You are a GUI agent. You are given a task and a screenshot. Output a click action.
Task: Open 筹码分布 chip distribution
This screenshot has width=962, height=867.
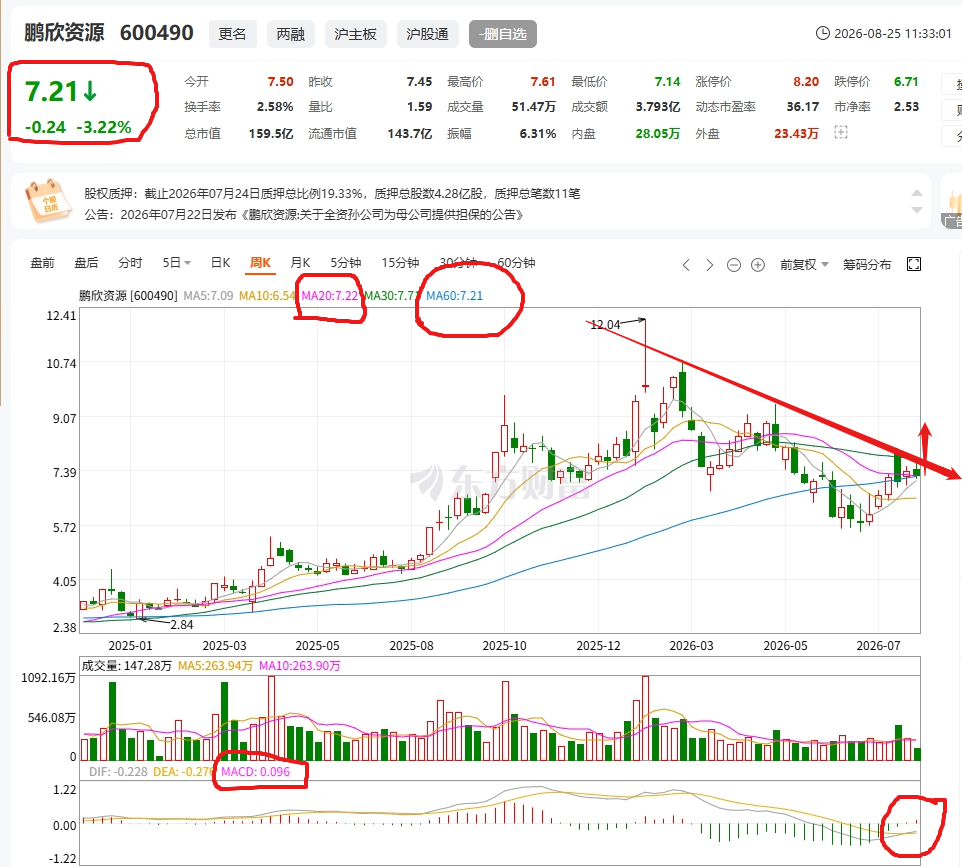[x=866, y=264]
